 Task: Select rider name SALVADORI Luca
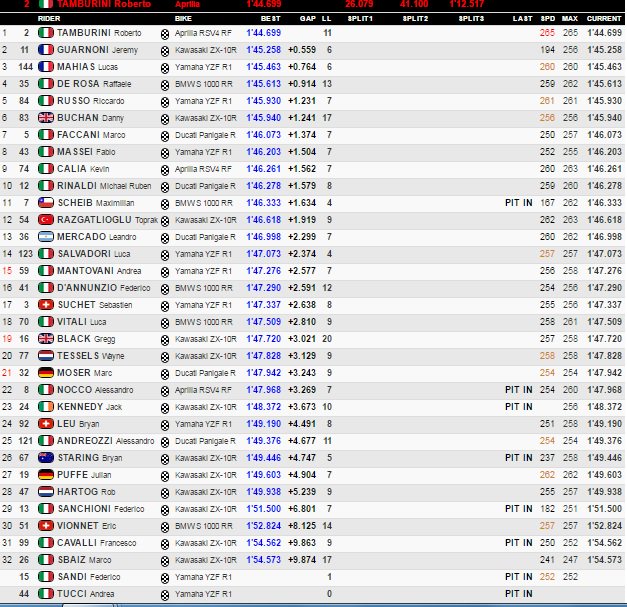[94, 254]
